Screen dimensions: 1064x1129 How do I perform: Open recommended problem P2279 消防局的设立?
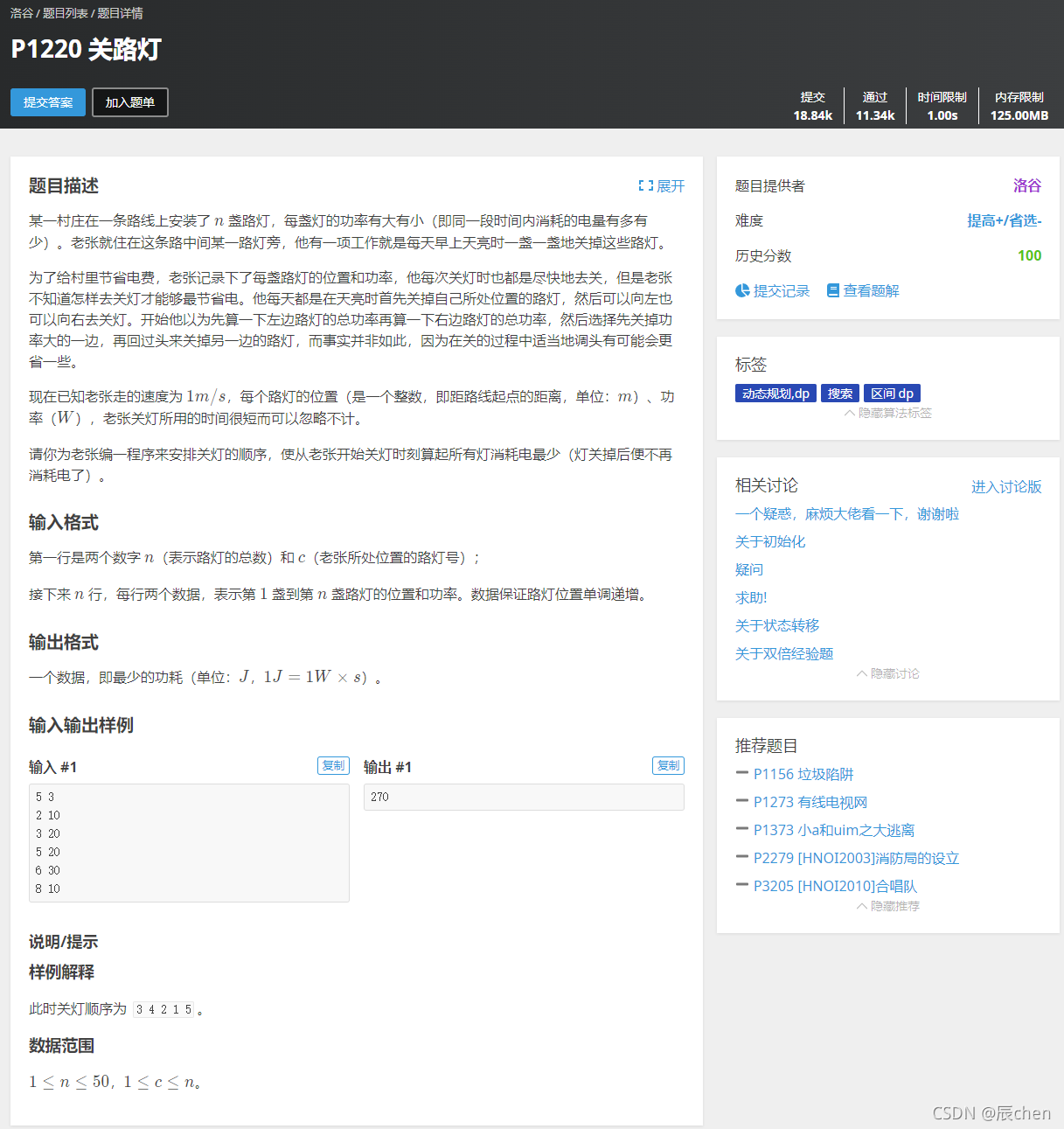click(857, 858)
